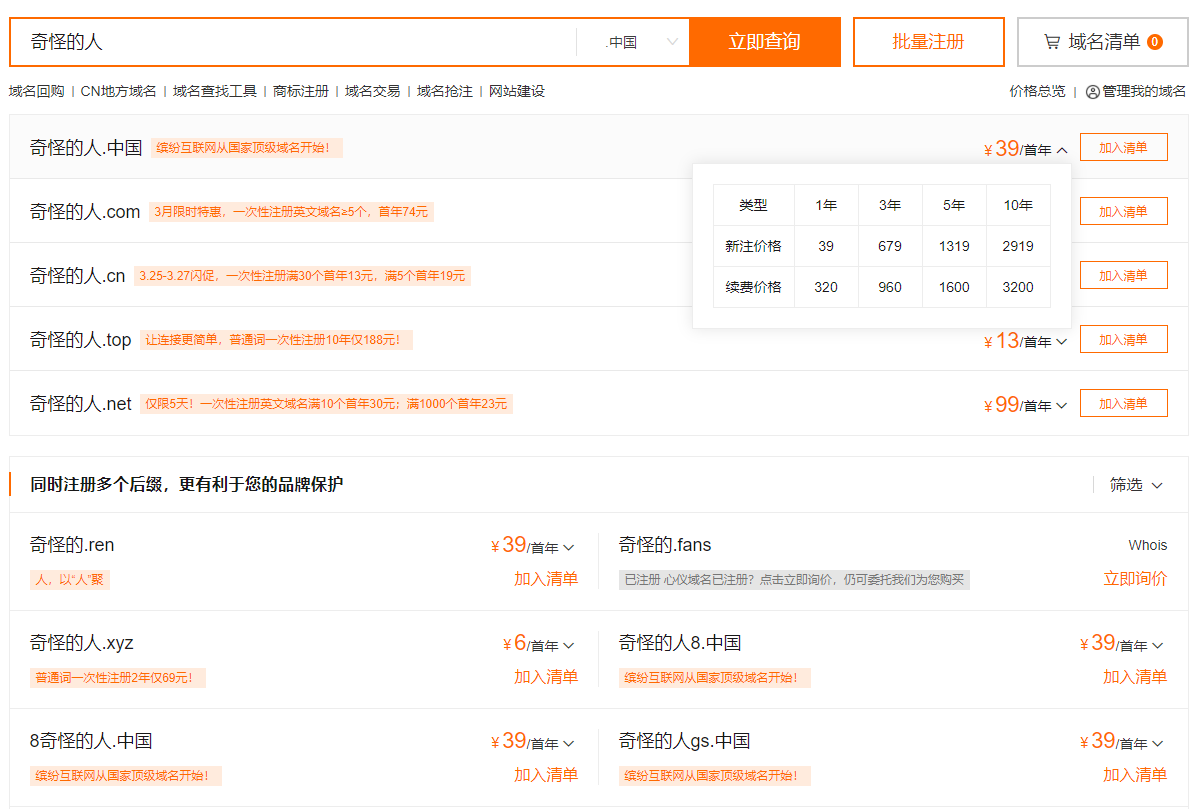Click 立即询价 for 奇怪的.fans
This screenshot has height=809, width=1199.
pyautogui.click(x=1134, y=579)
